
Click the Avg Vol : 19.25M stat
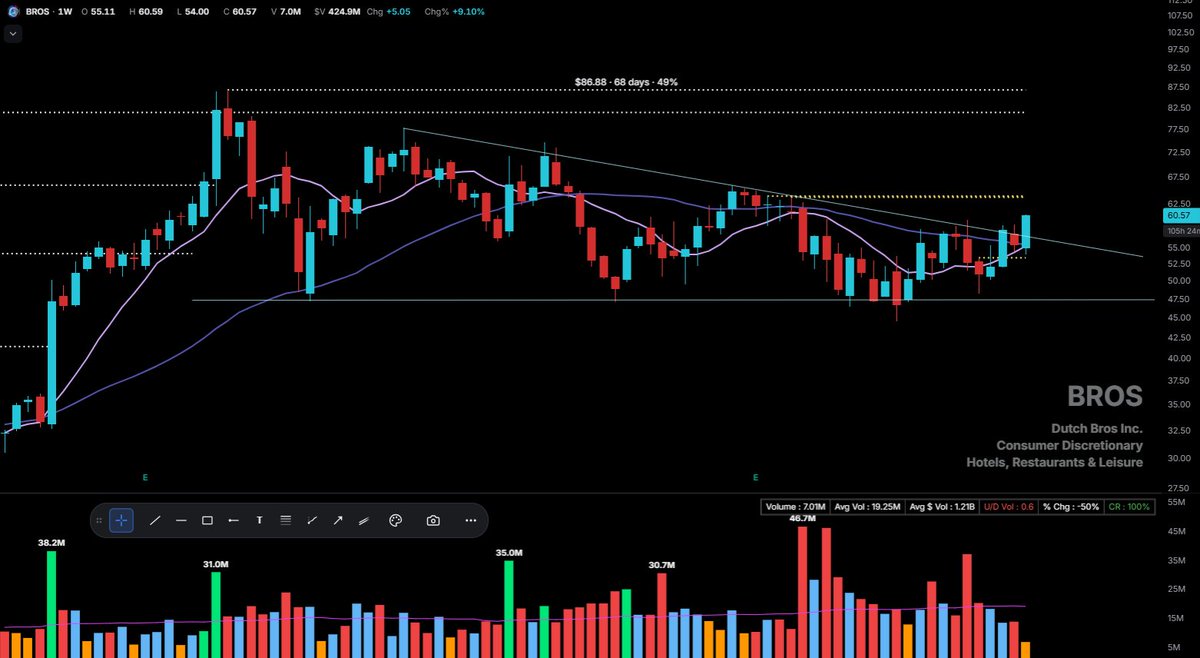click(866, 507)
